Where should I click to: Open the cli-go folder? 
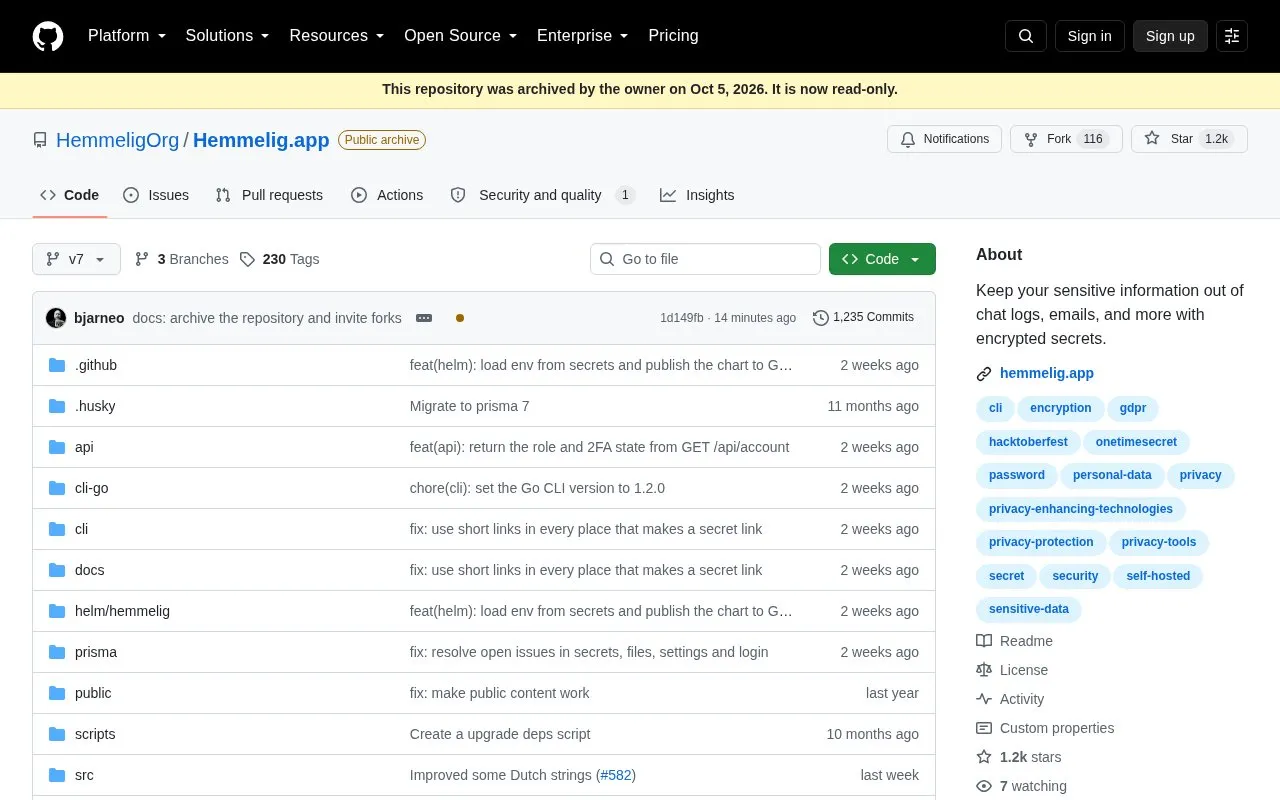click(92, 488)
